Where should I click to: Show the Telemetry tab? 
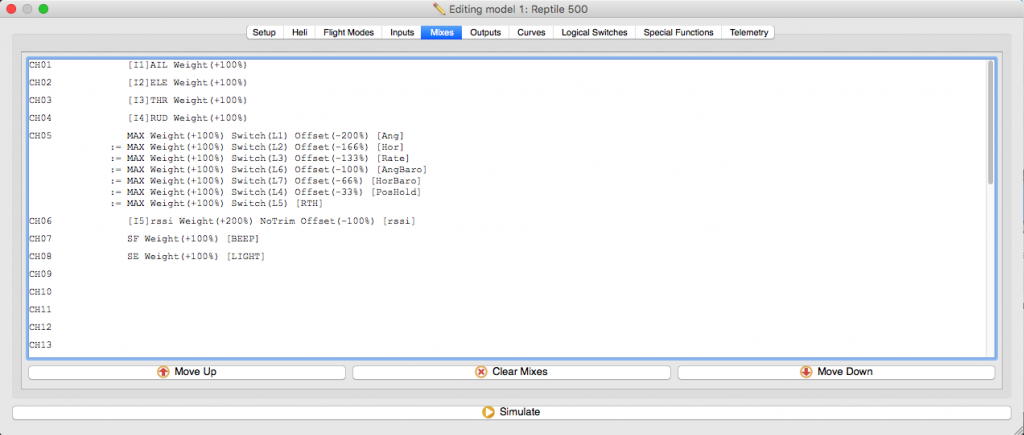pos(749,32)
